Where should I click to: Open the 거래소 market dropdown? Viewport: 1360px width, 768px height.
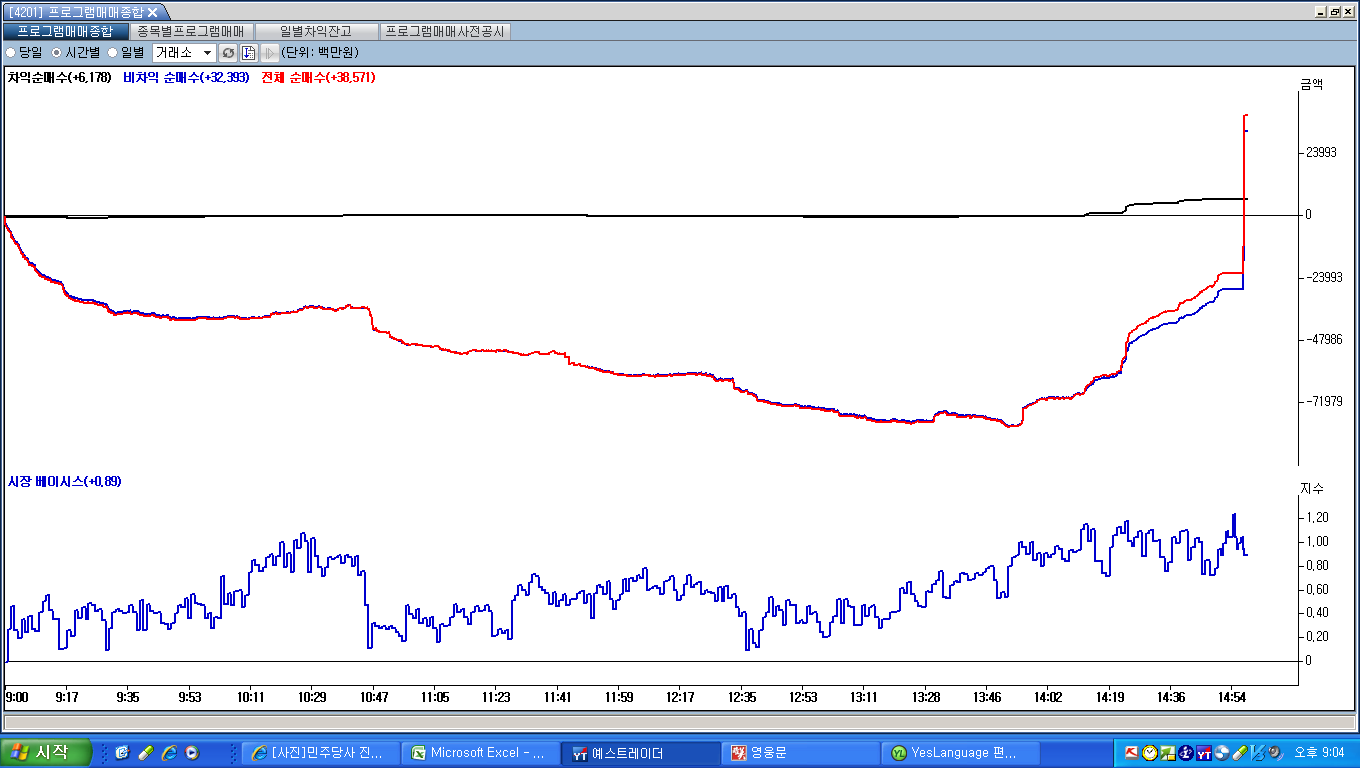[x=208, y=52]
